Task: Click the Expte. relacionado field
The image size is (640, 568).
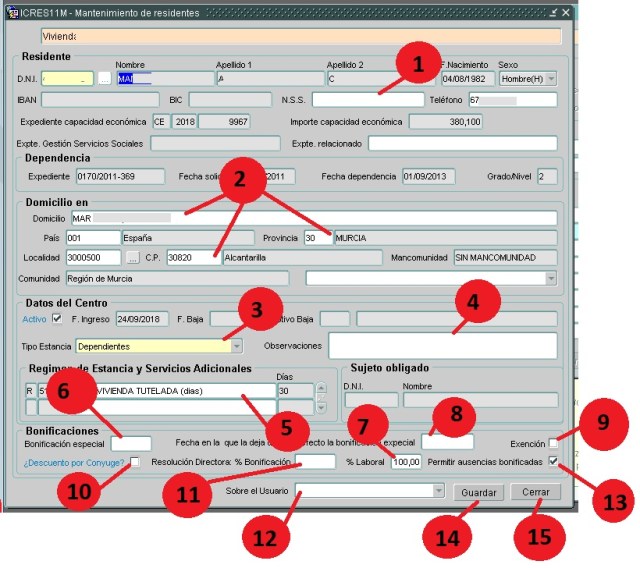Action: point(461,143)
